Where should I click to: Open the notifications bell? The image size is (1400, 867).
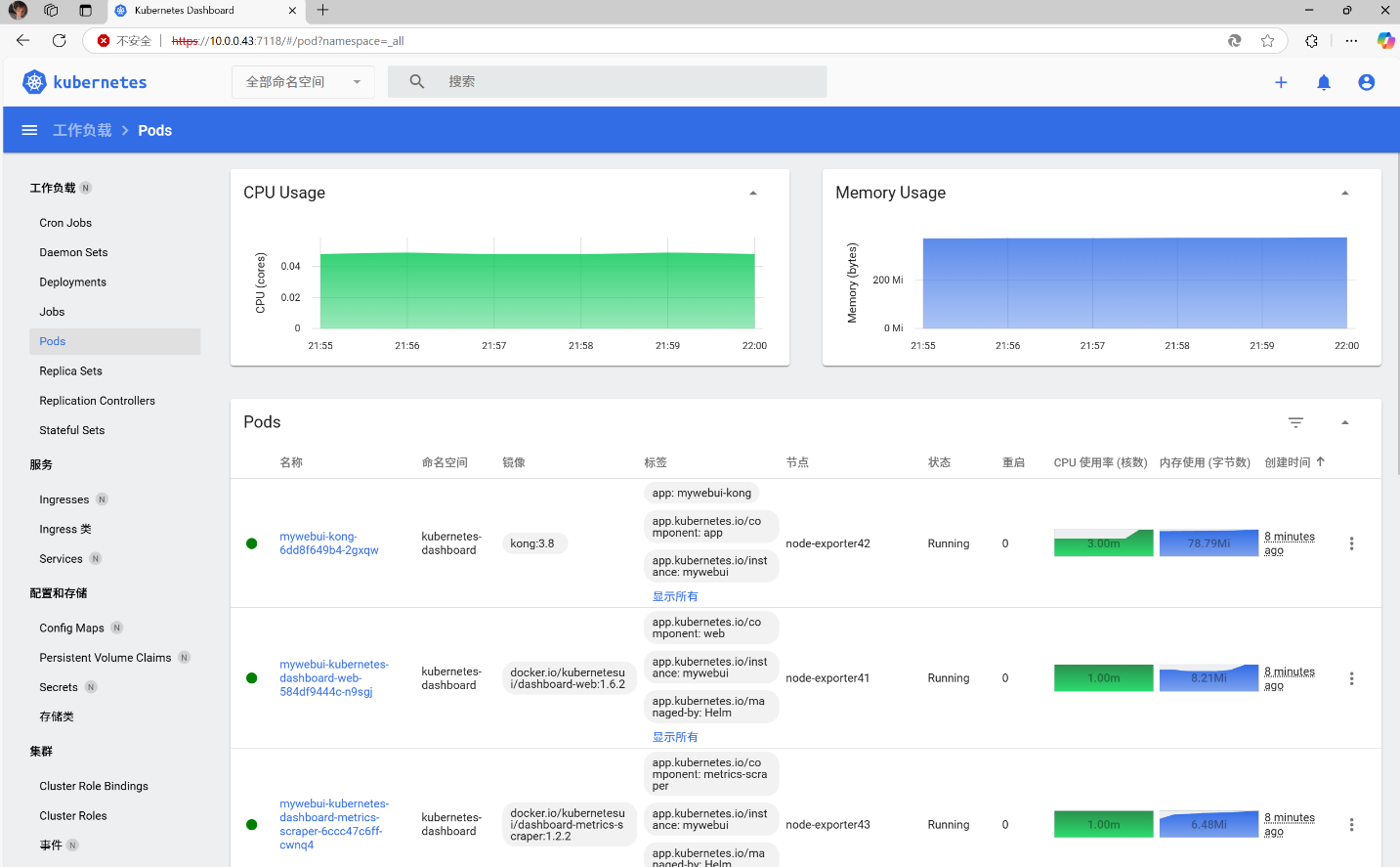pyautogui.click(x=1324, y=82)
